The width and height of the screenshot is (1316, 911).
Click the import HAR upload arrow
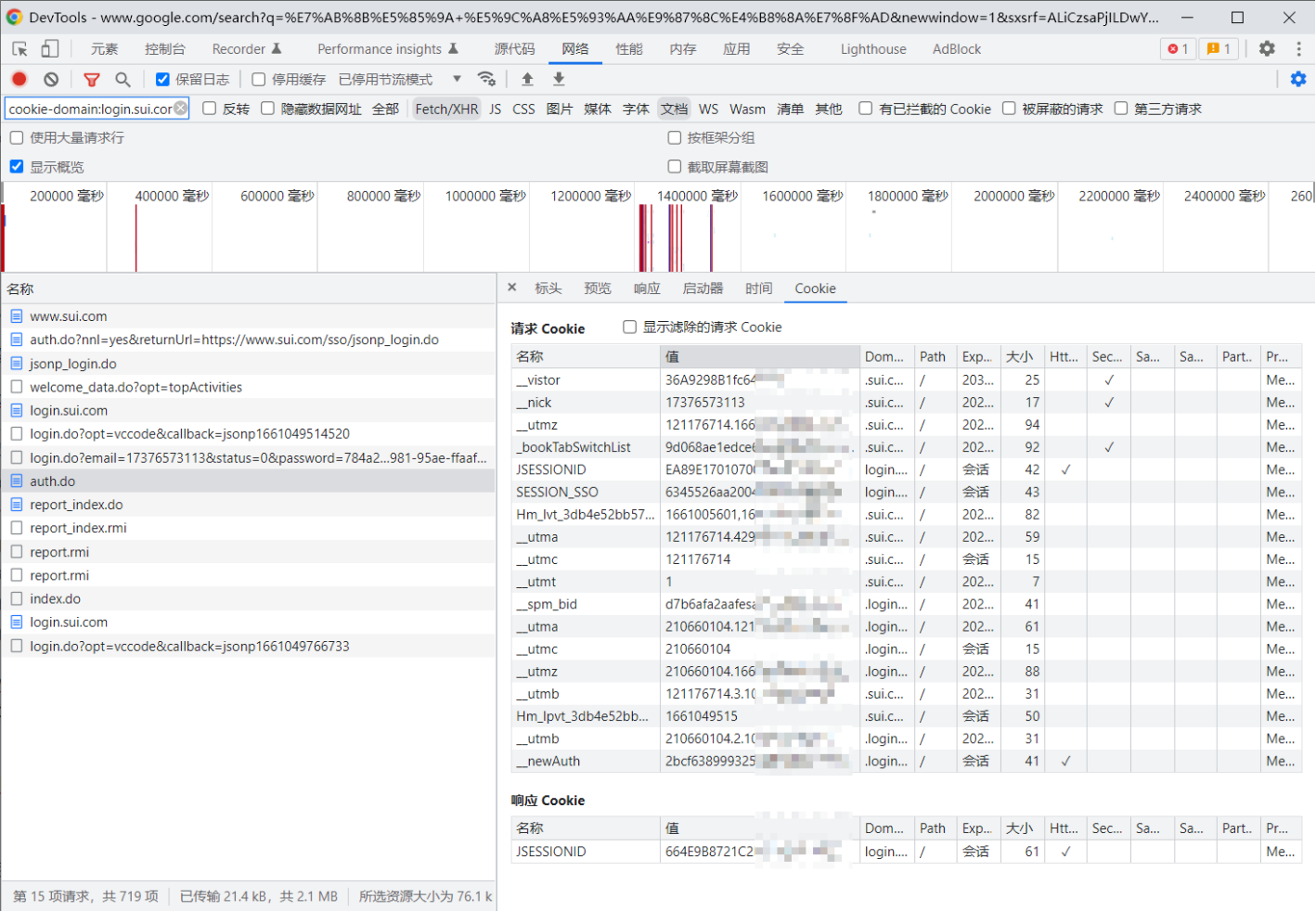(527, 80)
